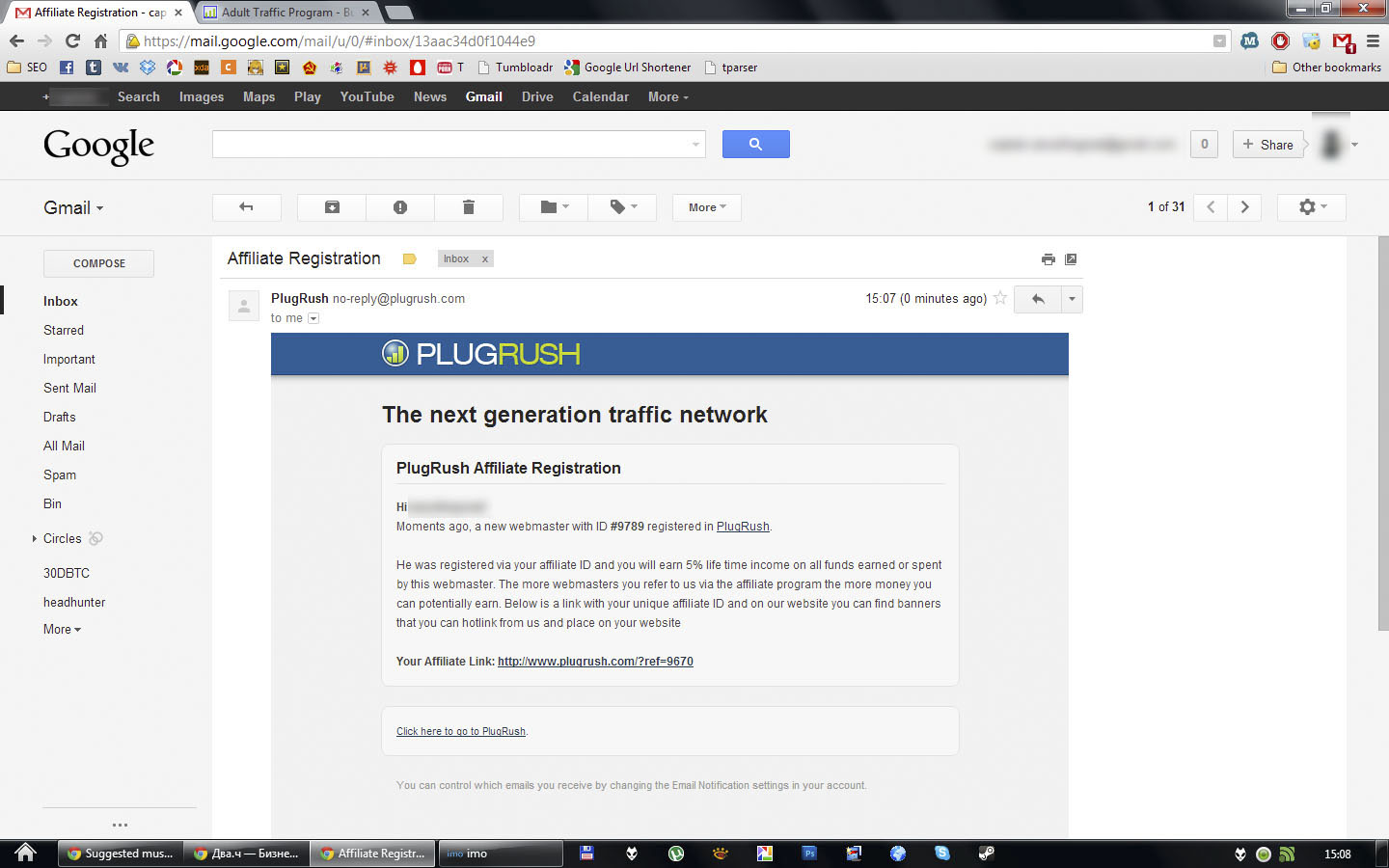Click the page vertical scrollbar
1389x868 pixels.
point(1383,434)
